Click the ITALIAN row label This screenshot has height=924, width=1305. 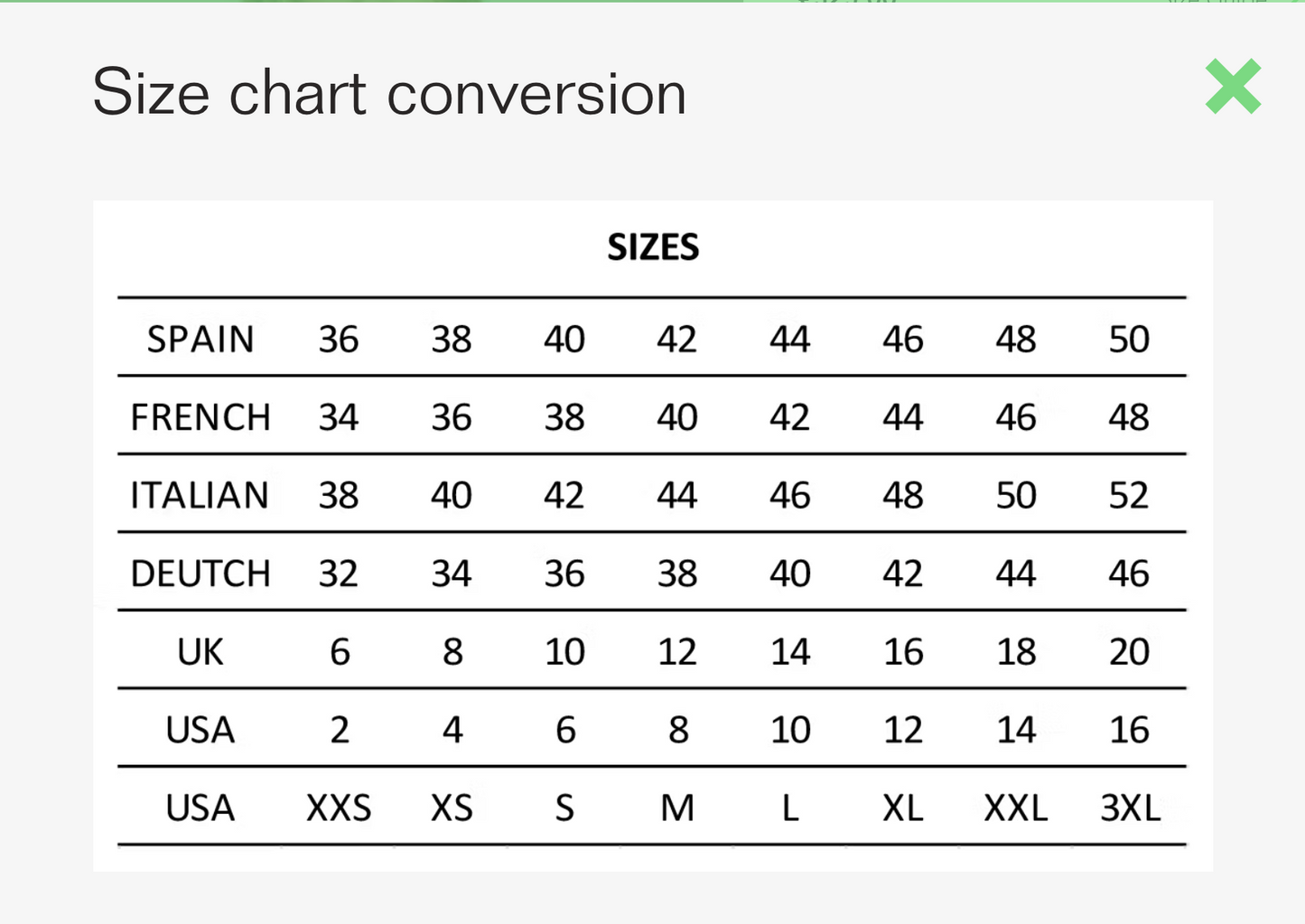point(200,496)
